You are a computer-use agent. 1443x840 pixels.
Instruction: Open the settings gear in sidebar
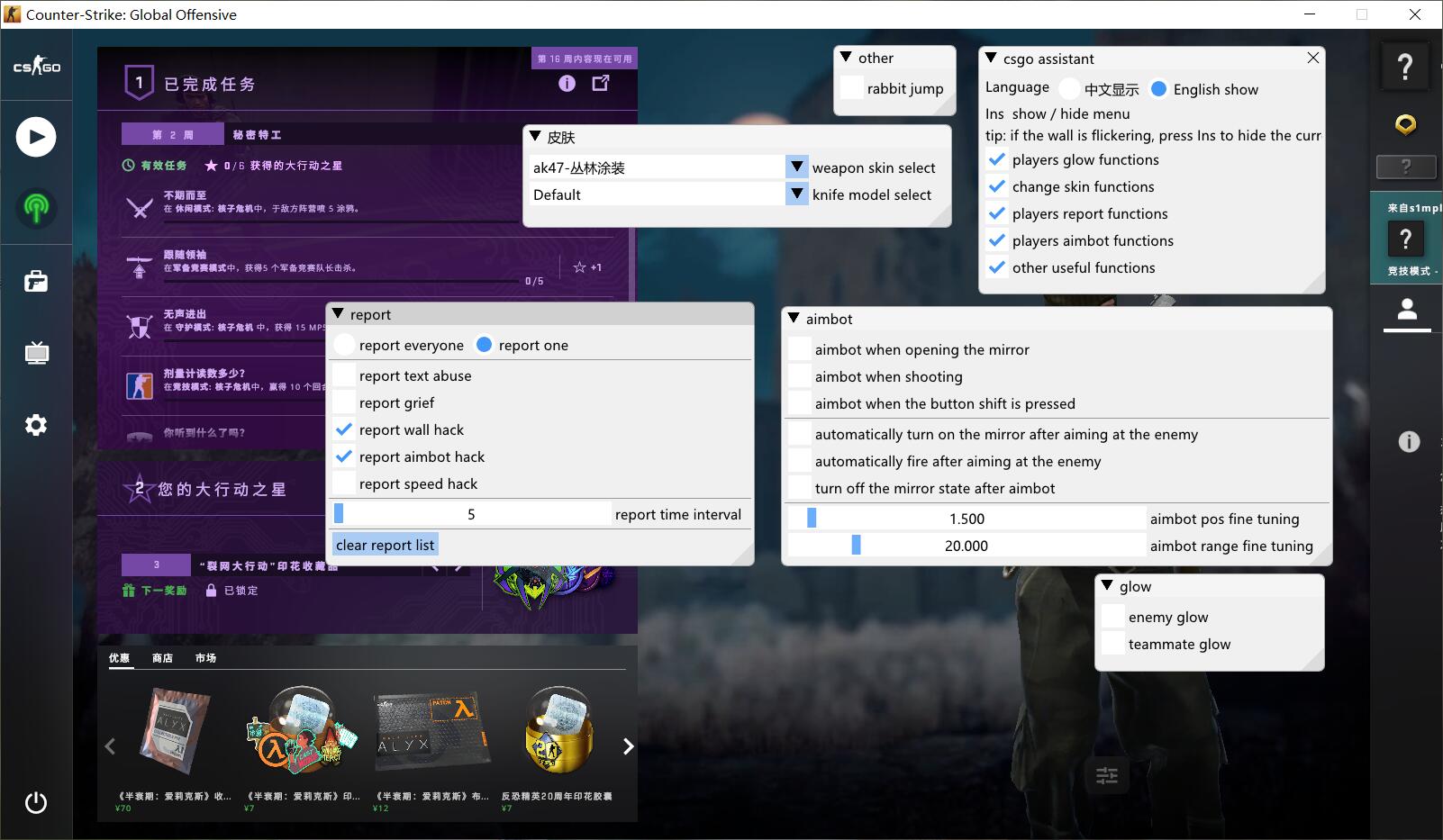pos(36,425)
